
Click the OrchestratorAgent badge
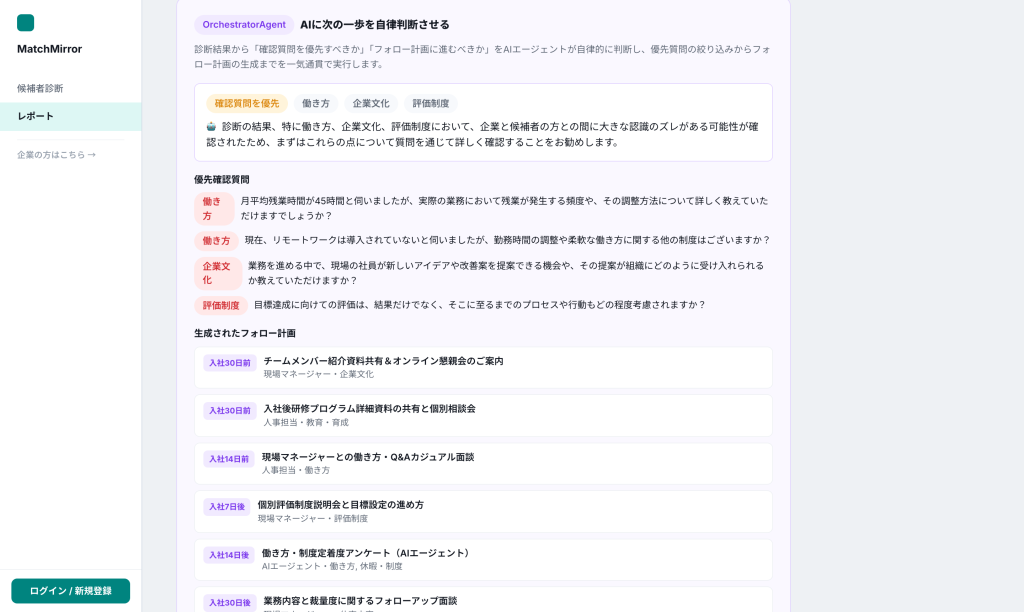[244, 25]
